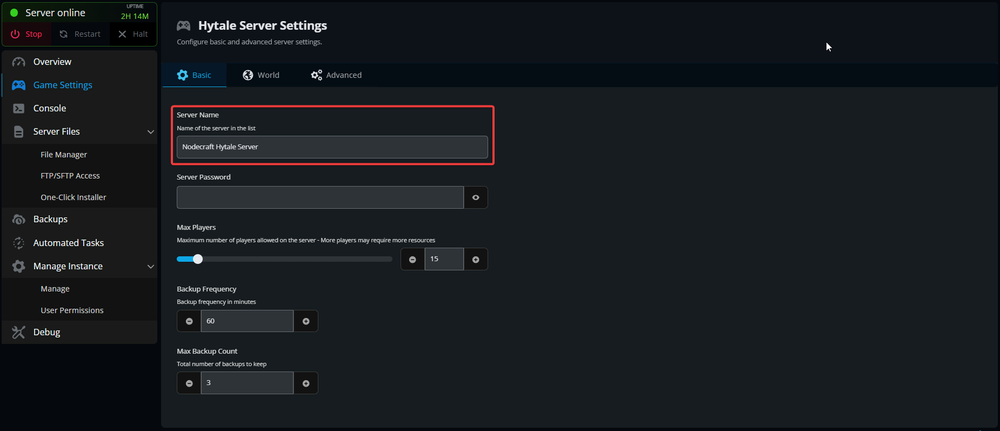
Task: Click the Manage Instance gear icon
Action: click(18, 266)
